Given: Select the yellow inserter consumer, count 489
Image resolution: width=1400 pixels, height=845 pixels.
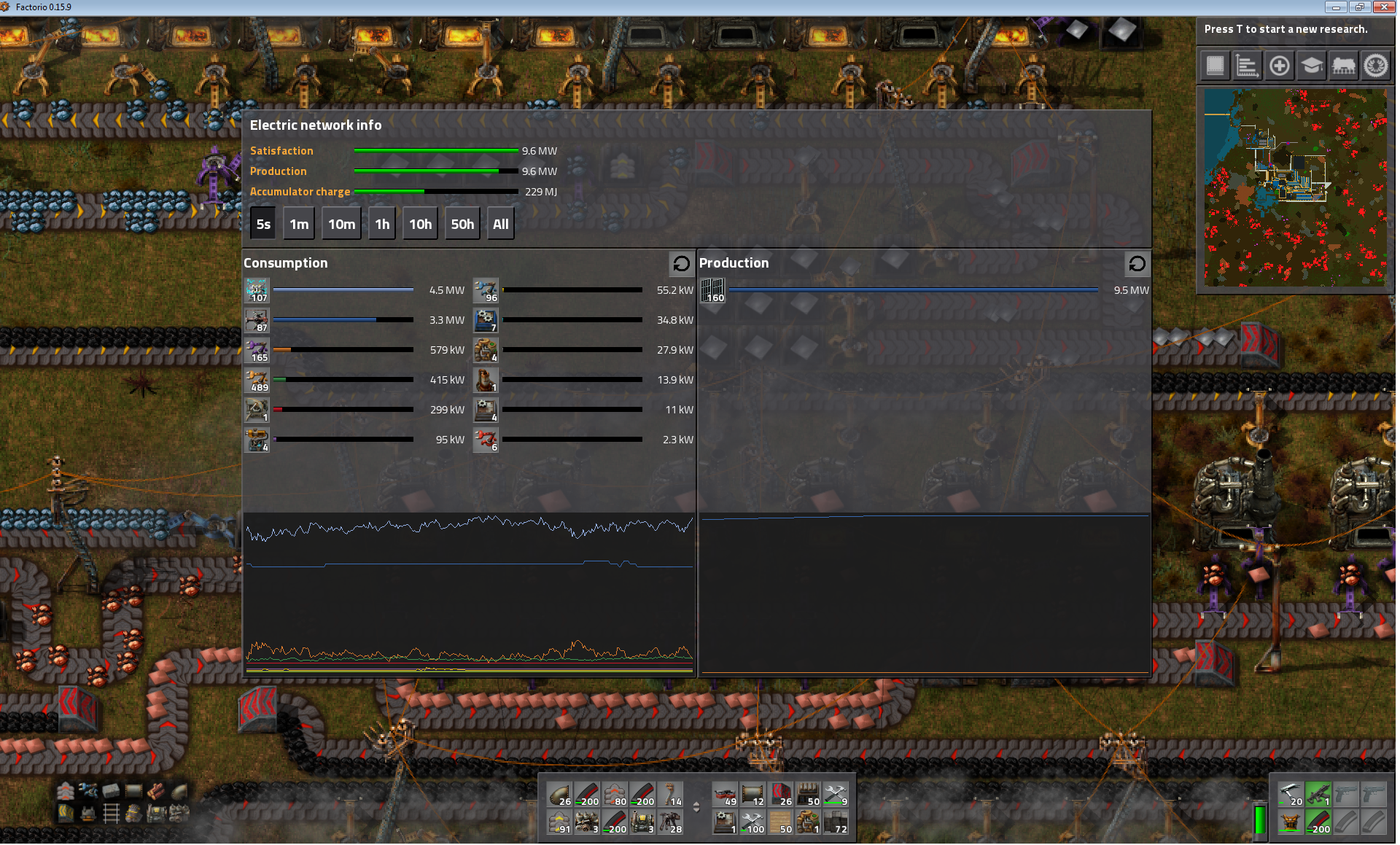Looking at the screenshot, I should click(257, 380).
